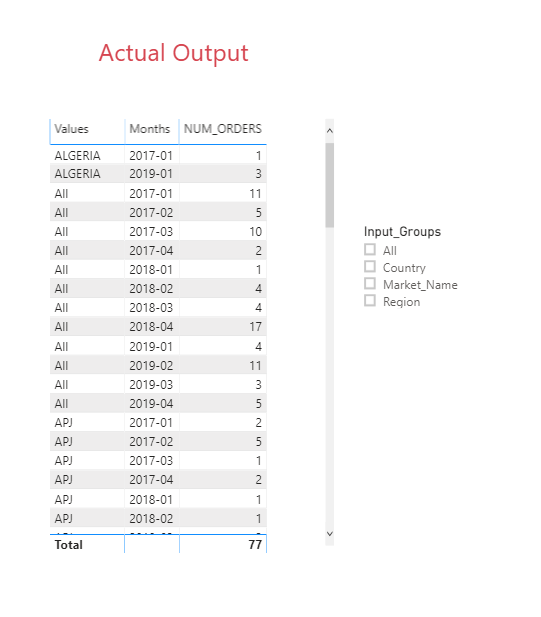Select order count 10 for All 2017-03
Image resolution: width=541 pixels, height=617 pixels.
click(x=255, y=231)
